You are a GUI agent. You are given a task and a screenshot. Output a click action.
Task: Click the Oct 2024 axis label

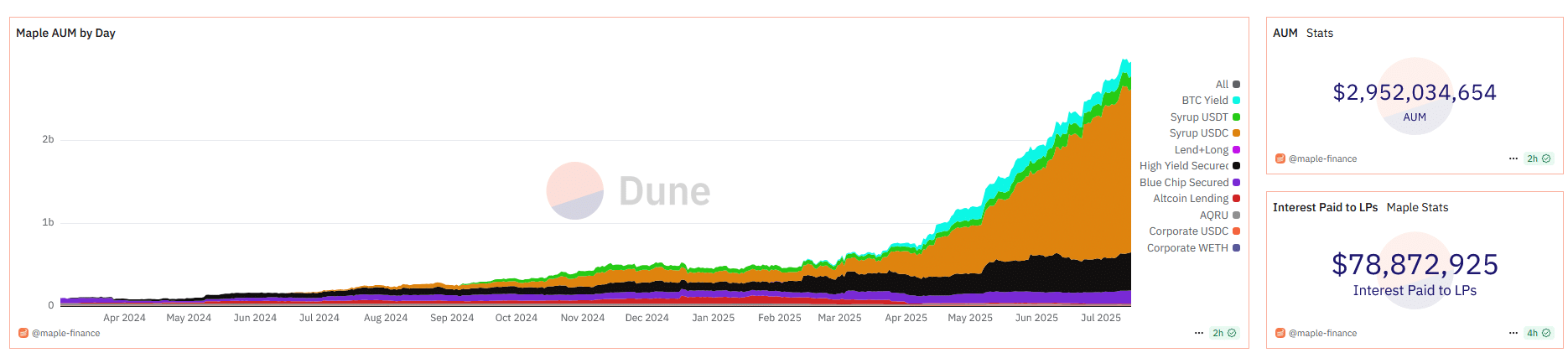[517, 318]
